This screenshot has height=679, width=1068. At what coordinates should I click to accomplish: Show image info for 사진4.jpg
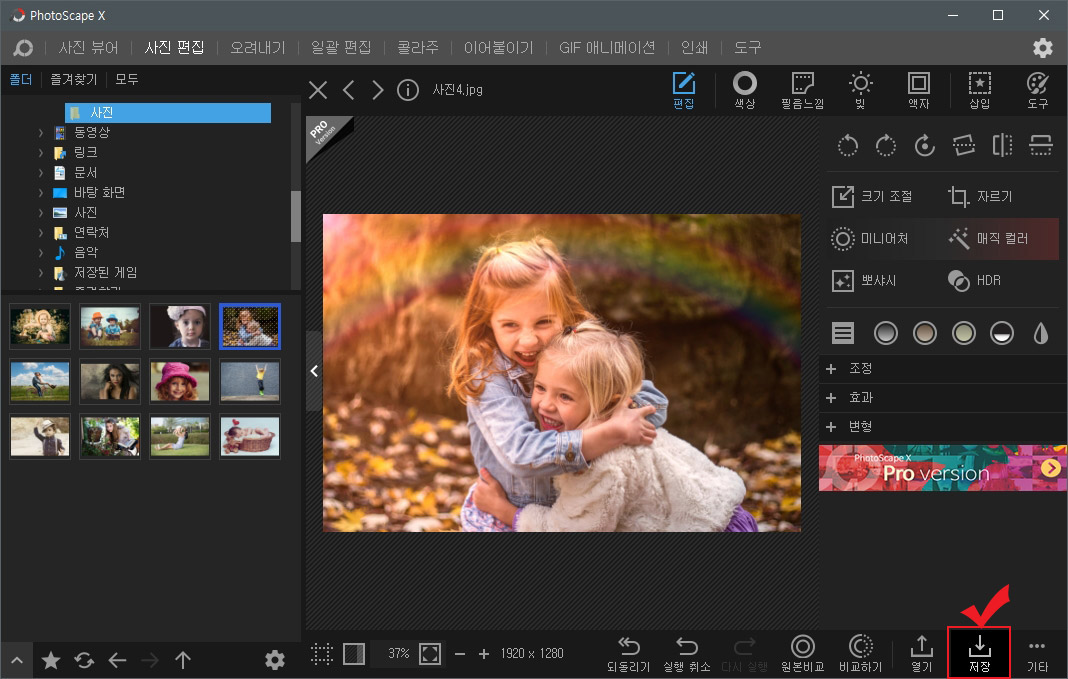click(407, 90)
